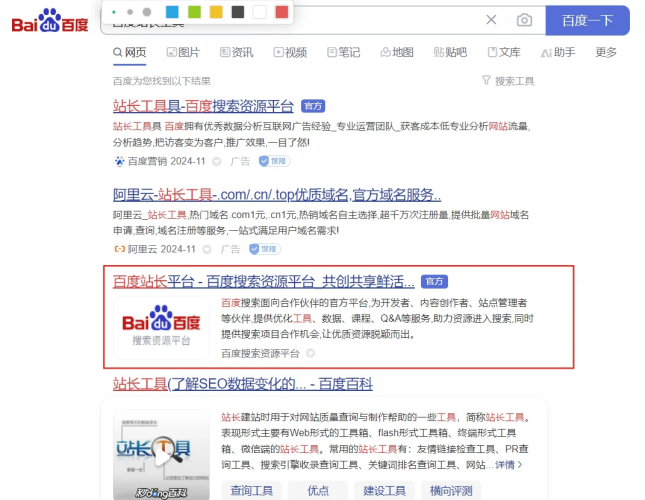The height and width of the screenshot is (500, 645).
Task: Open 站长工具 百度百科 result link
Action: (x=243, y=384)
